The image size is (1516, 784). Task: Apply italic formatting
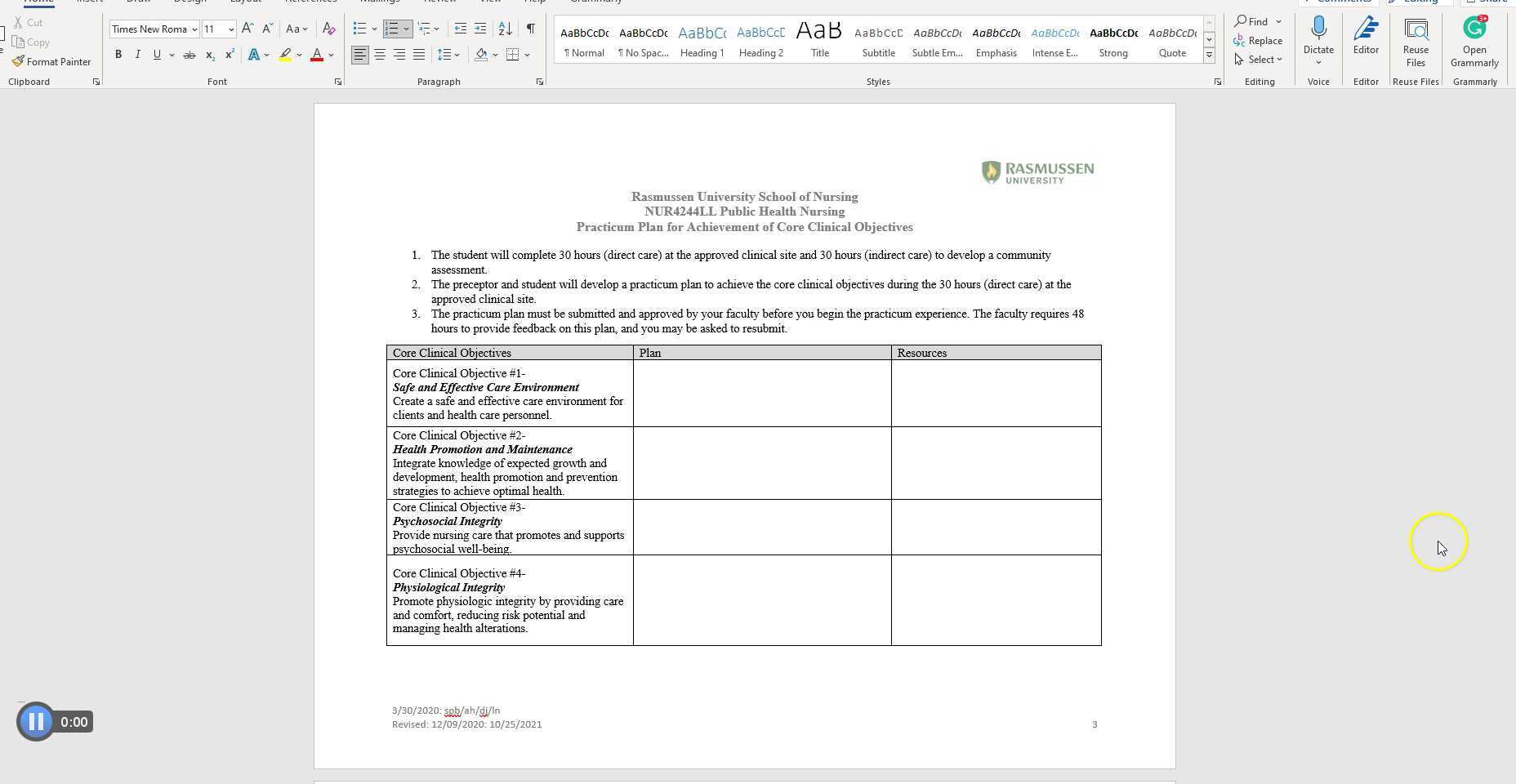(x=137, y=55)
